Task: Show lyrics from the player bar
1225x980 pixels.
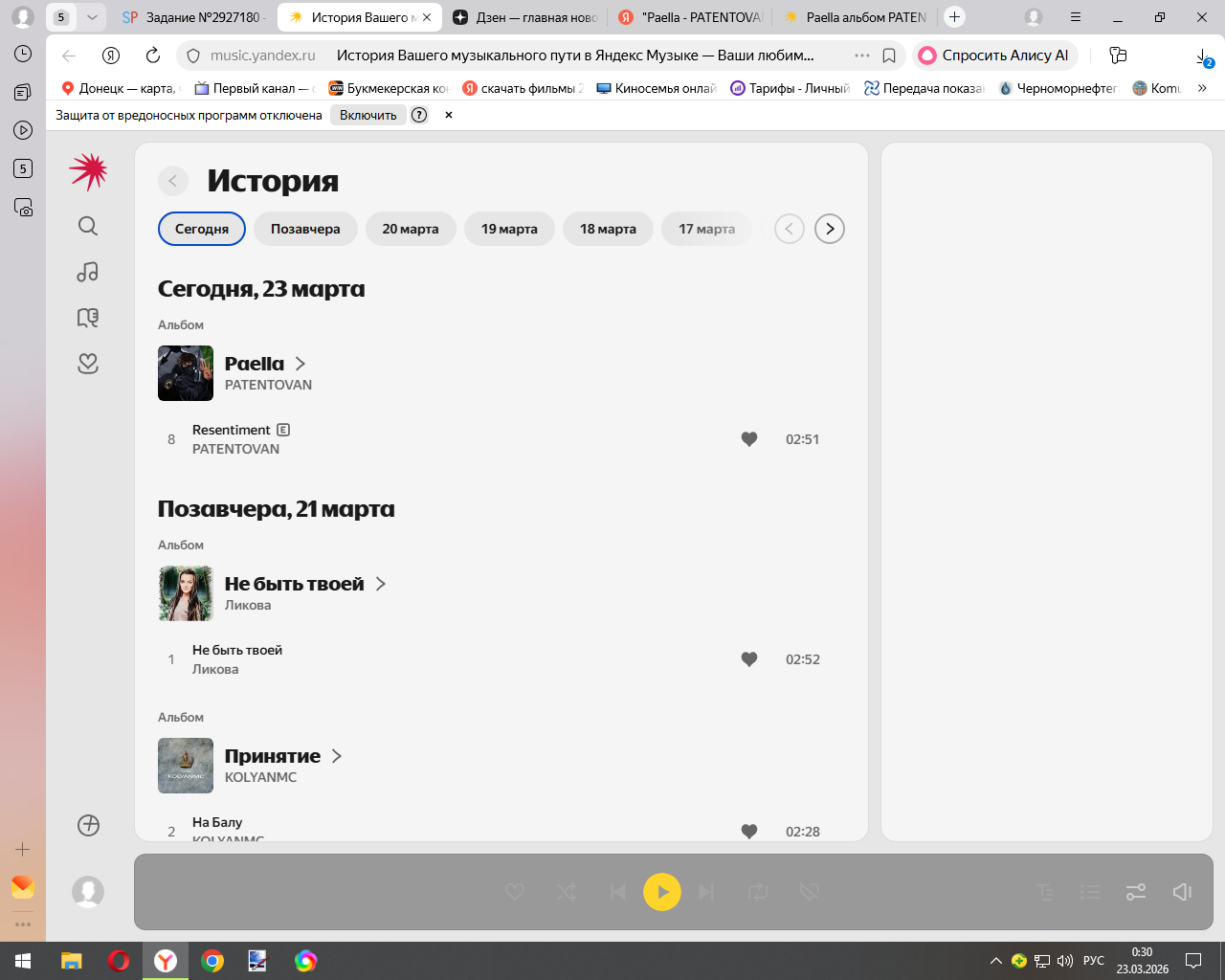Action: coord(1045,892)
